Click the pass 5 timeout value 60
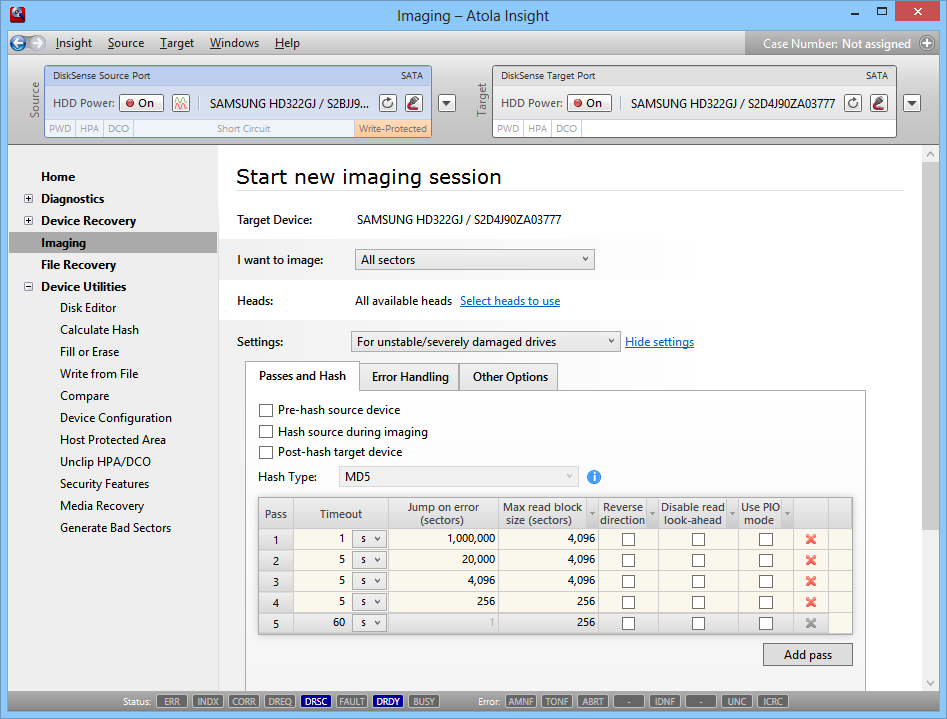 (x=323, y=622)
